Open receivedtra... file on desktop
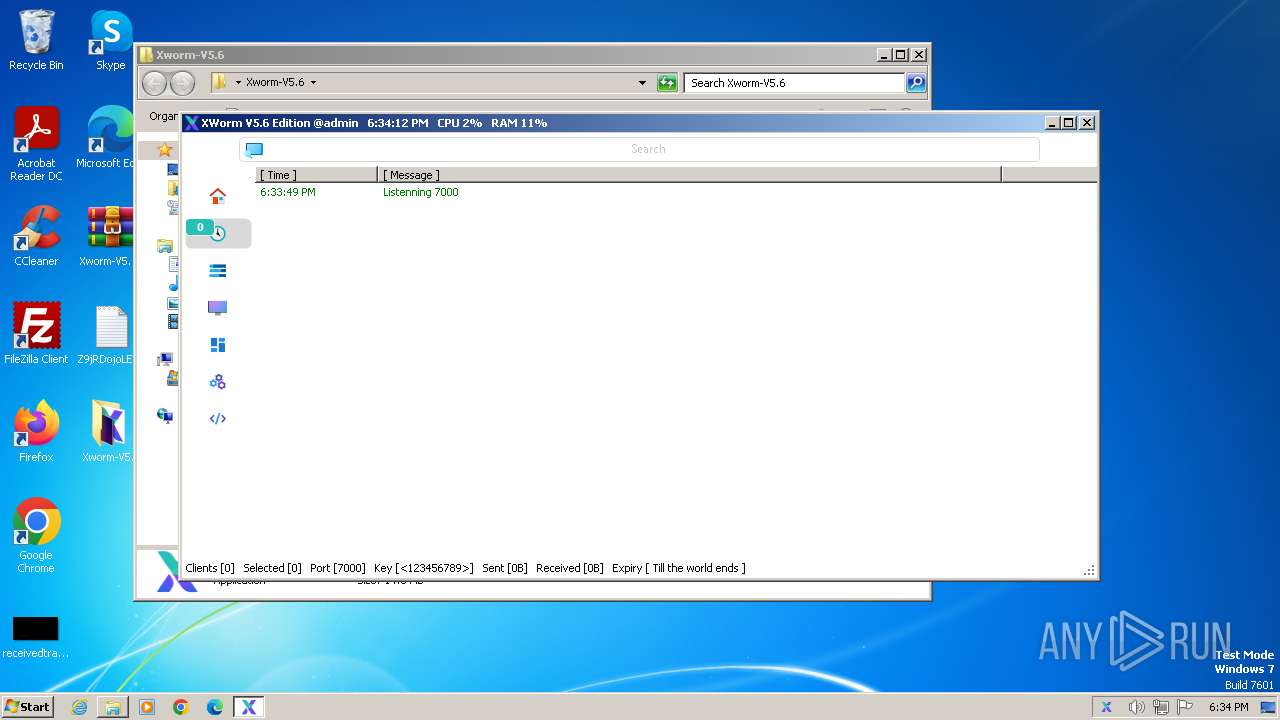The image size is (1280, 720). (36, 637)
